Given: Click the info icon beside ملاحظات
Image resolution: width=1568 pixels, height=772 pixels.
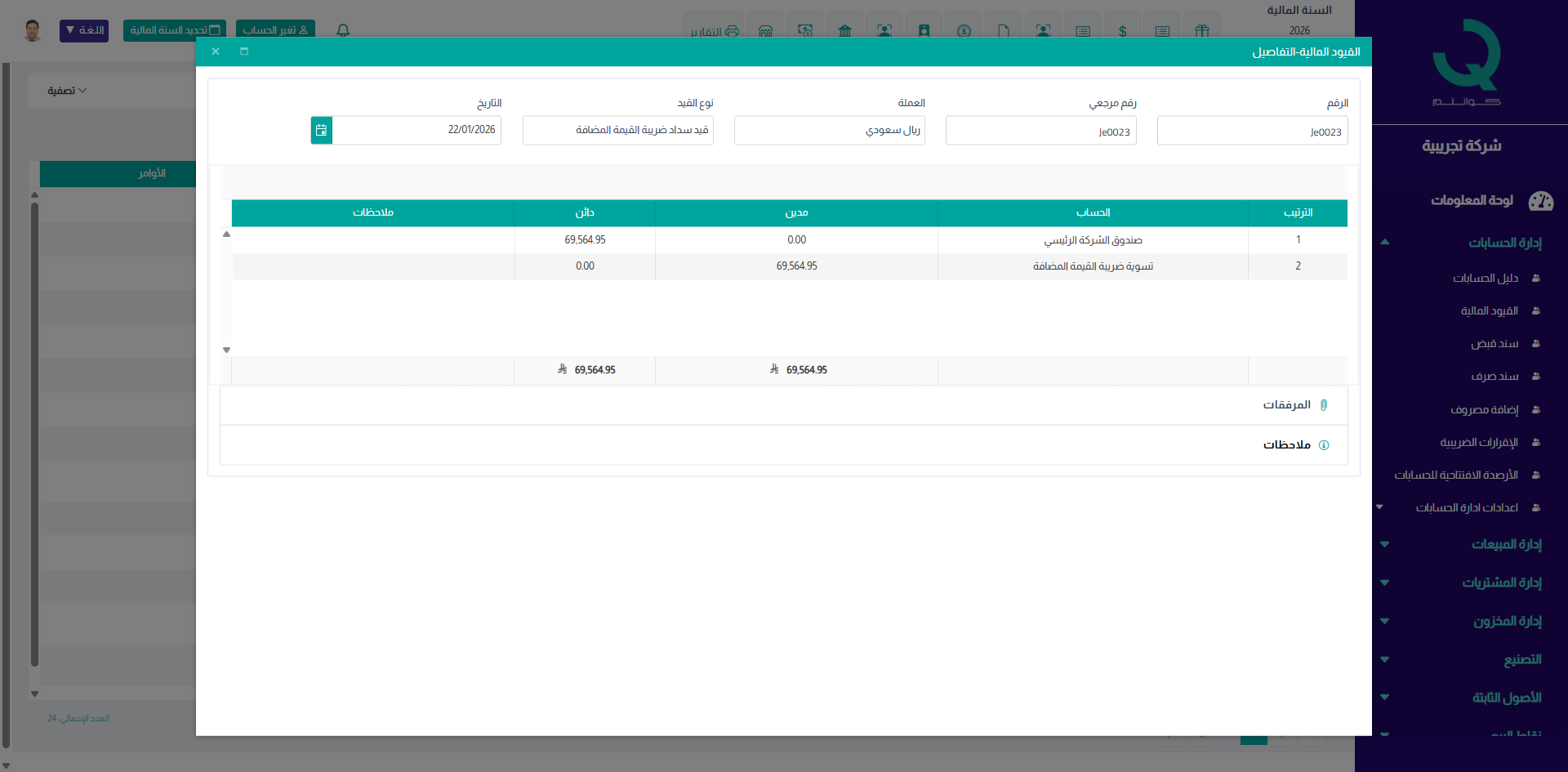Looking at the screenshot, I should 1324,445.
